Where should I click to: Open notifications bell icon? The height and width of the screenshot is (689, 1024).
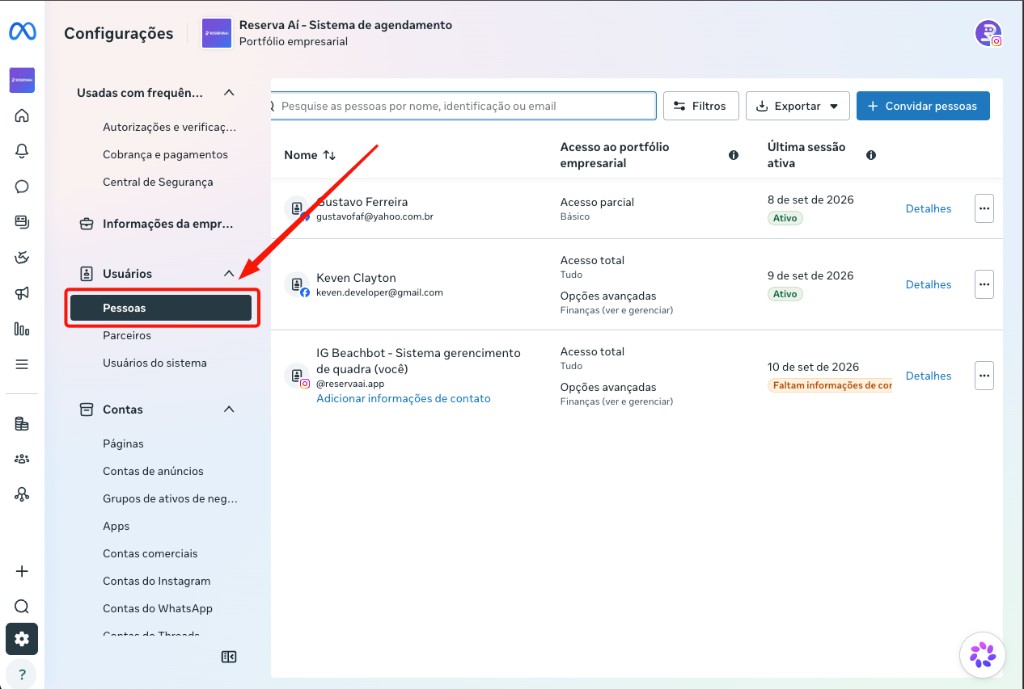pyautogui.click(x=22, y=151)
